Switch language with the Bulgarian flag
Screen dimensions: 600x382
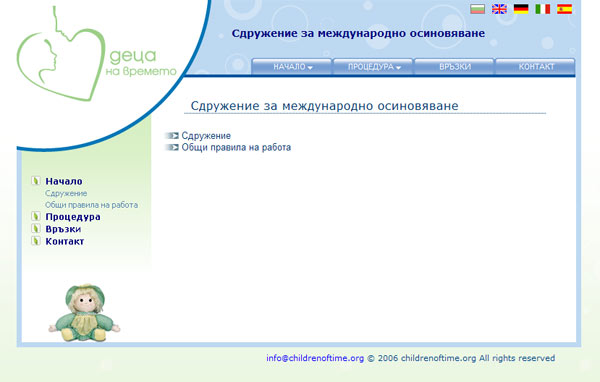477,9
